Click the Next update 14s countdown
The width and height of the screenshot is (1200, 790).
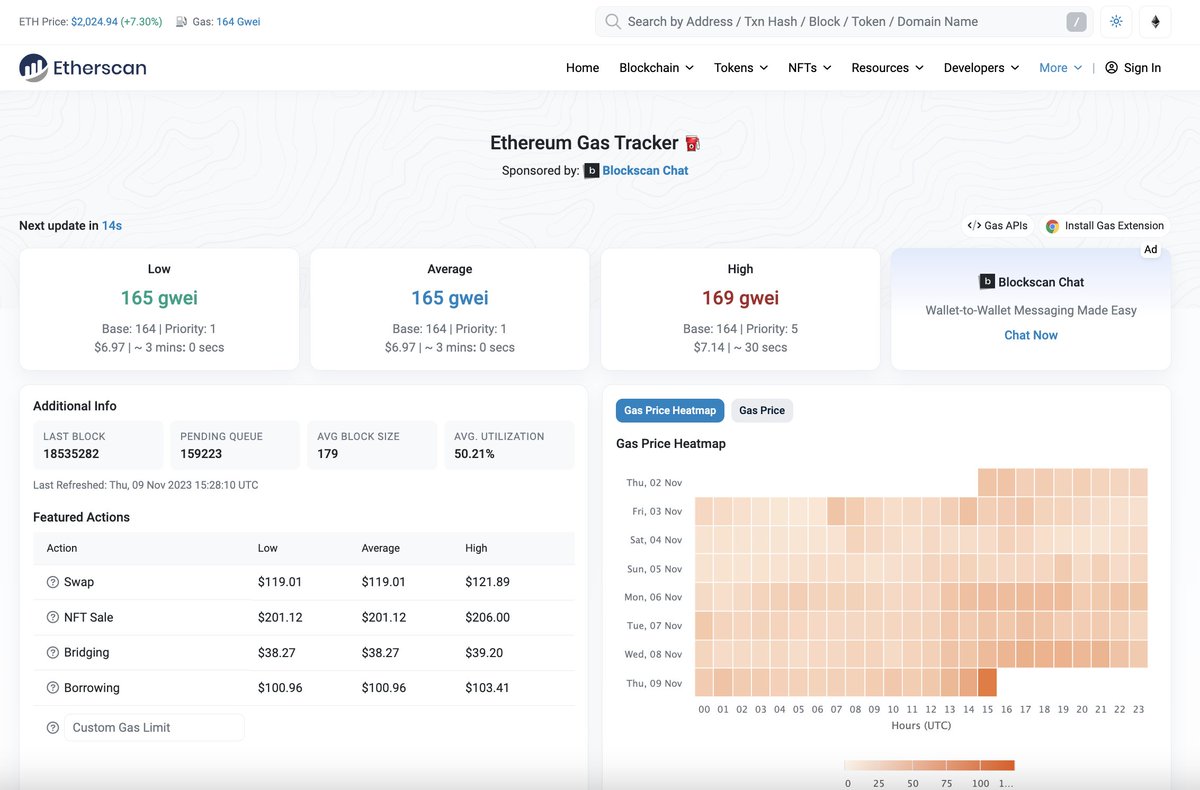112,226
